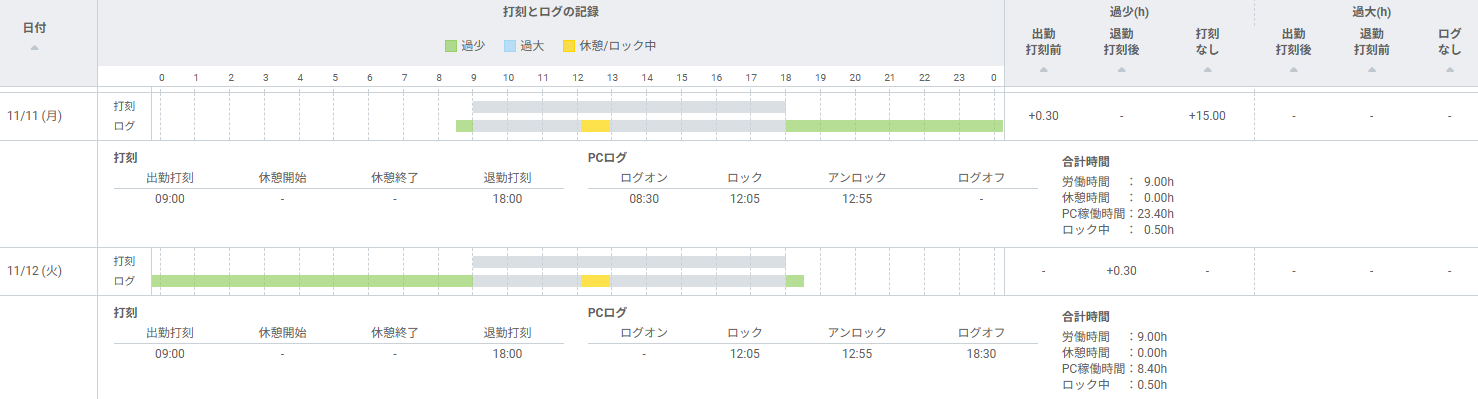Click green late-evening bar on 11/11 log
The width and height of the screenshot is (1478, 399).
(x=894, y=126)
